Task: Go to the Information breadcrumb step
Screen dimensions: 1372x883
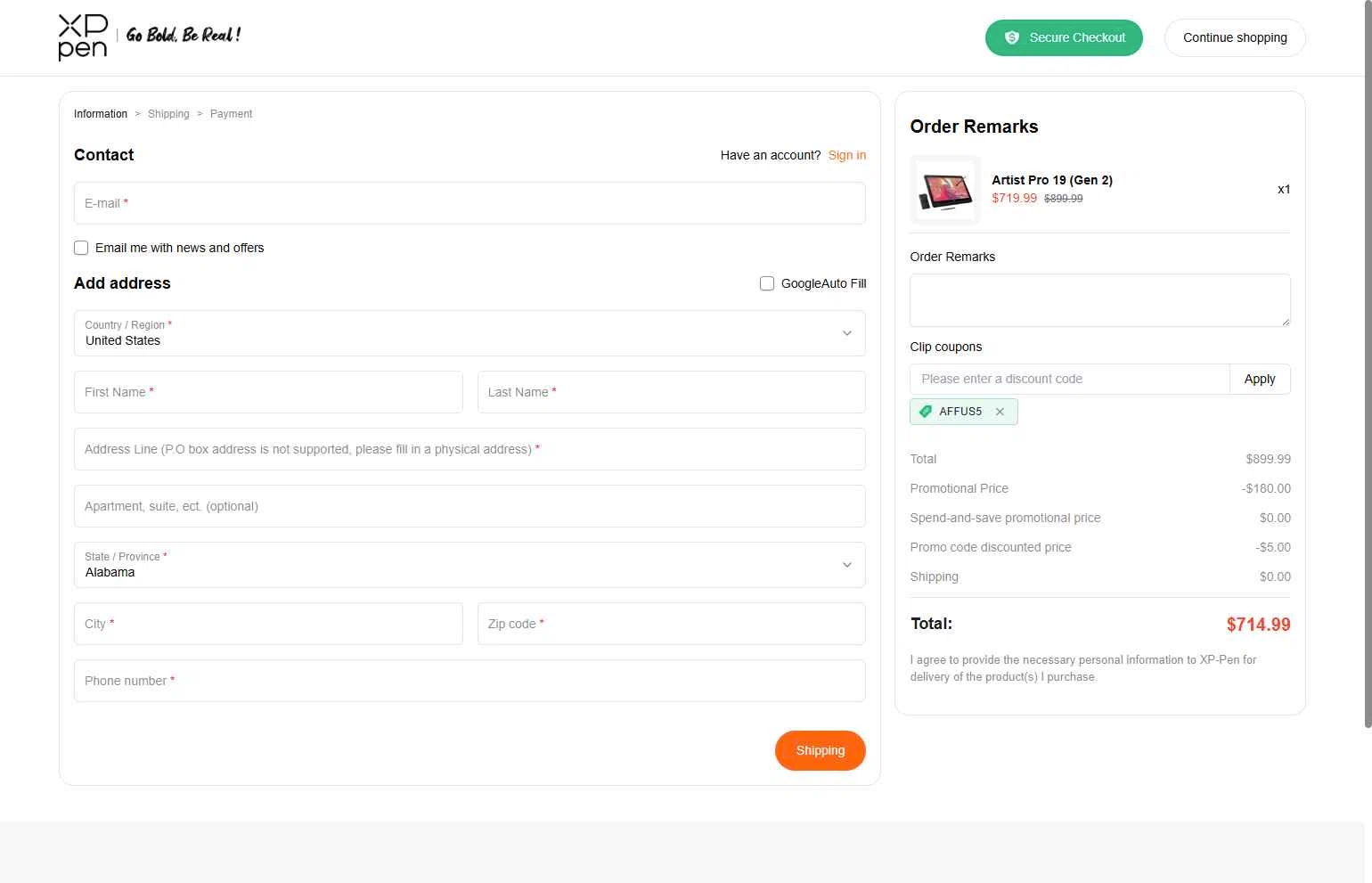Action: click(101, 114)
